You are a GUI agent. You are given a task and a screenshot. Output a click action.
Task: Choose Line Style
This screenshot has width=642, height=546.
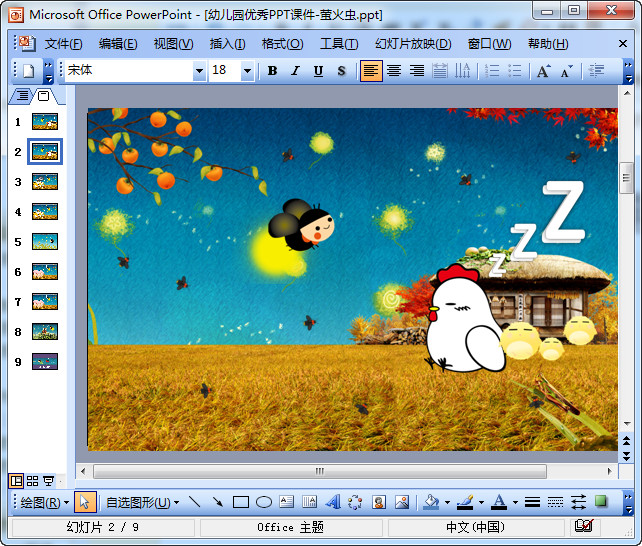532,502
